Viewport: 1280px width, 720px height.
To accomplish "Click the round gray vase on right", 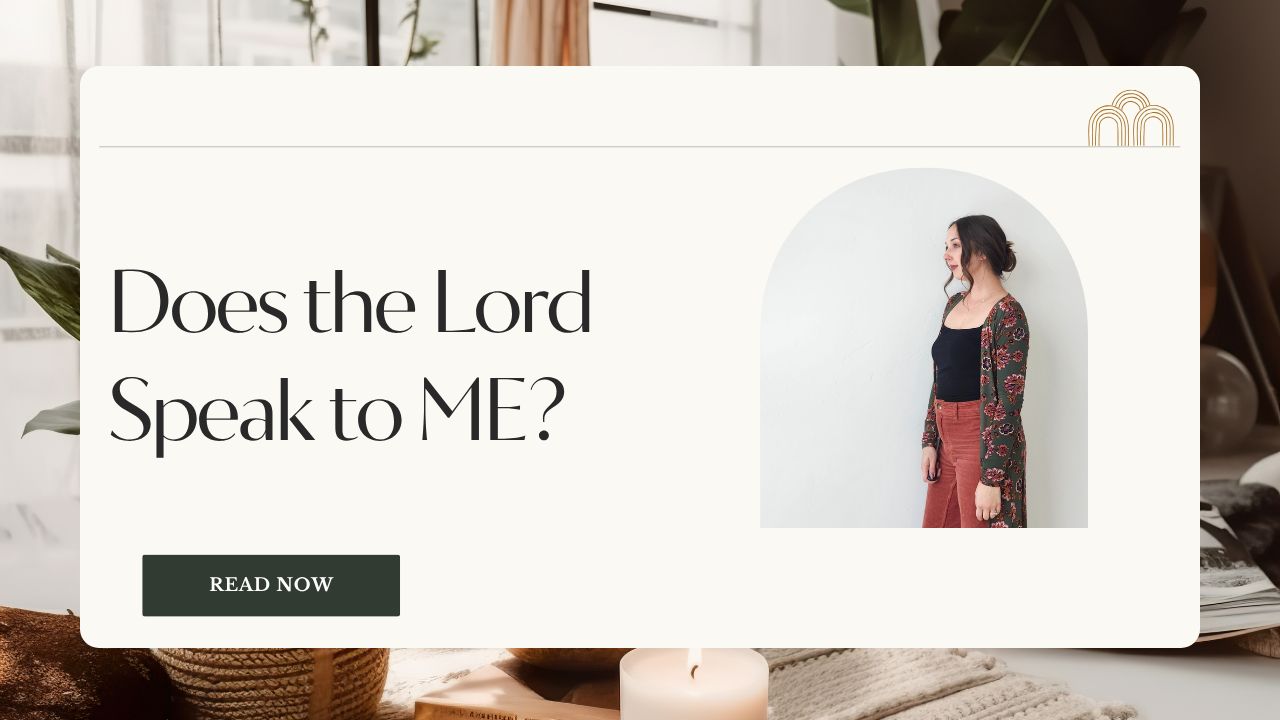I will point(1228,400).
